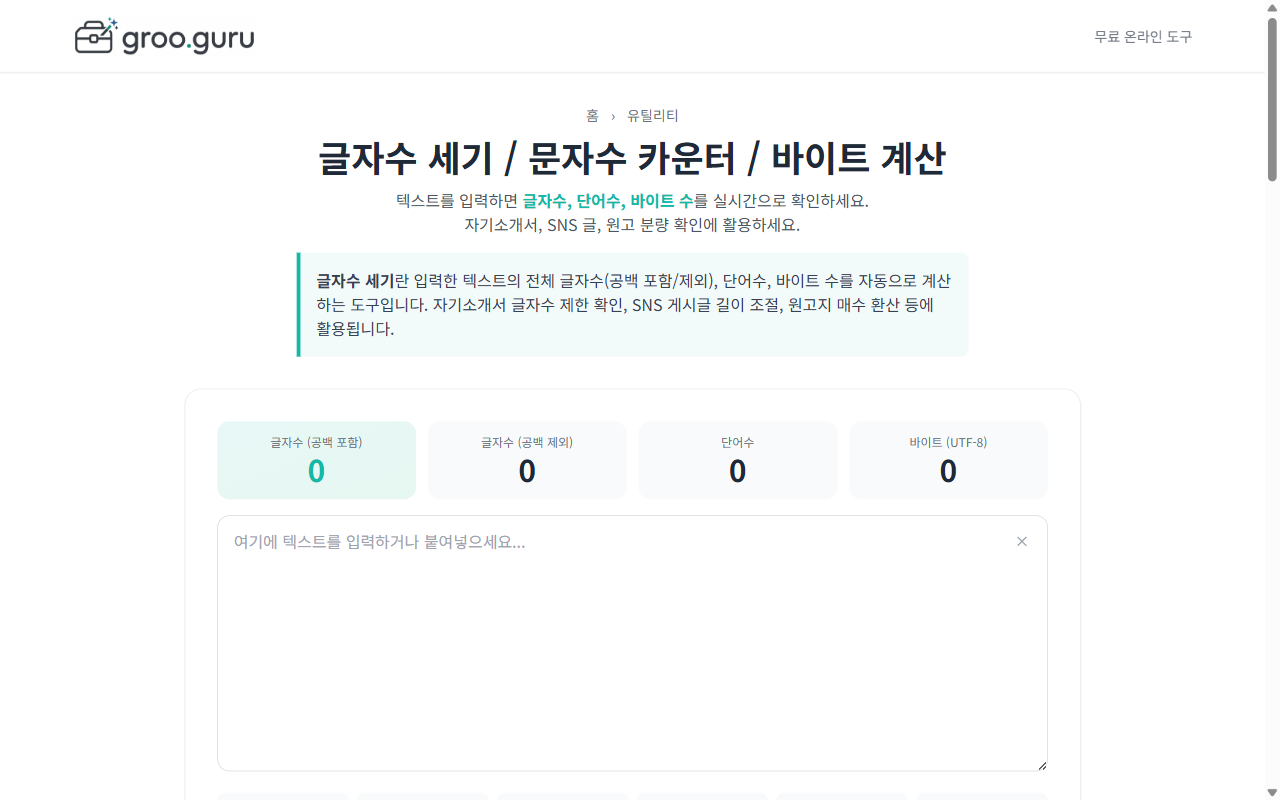Click the 글자수 세기 description info box
The image size is (1280, 800).
tap(632, 305)
